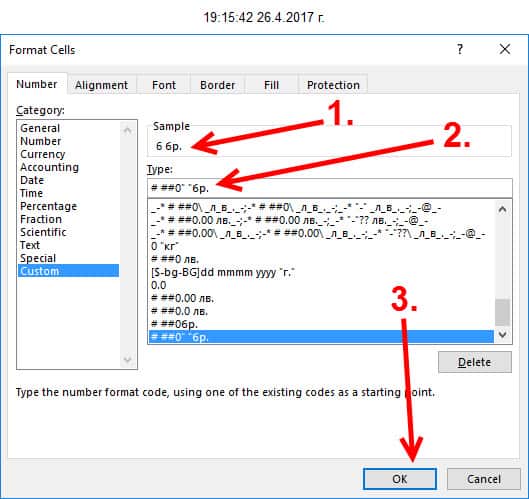Click the Help question mark icon

click(460, 49)
